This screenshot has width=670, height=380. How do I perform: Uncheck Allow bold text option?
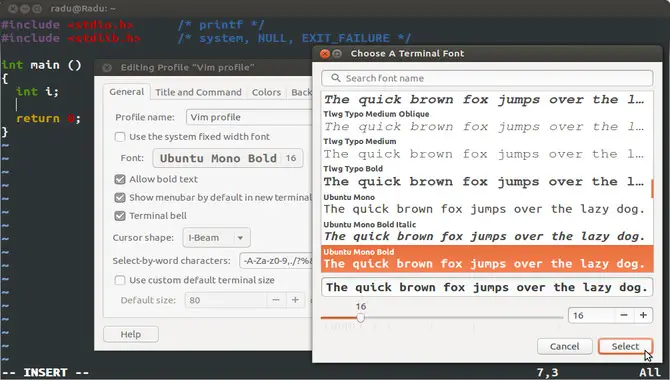pyautogui.click(x=120, y=180)
